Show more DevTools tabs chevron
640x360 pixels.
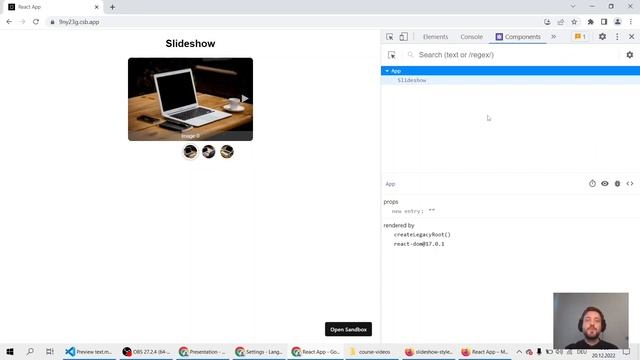tap(553, 37)
